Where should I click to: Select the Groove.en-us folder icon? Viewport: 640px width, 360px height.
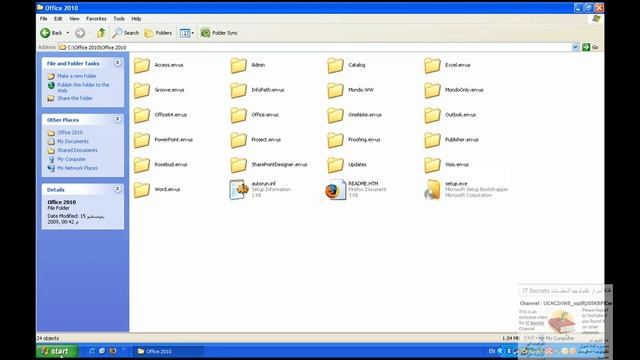142,90
